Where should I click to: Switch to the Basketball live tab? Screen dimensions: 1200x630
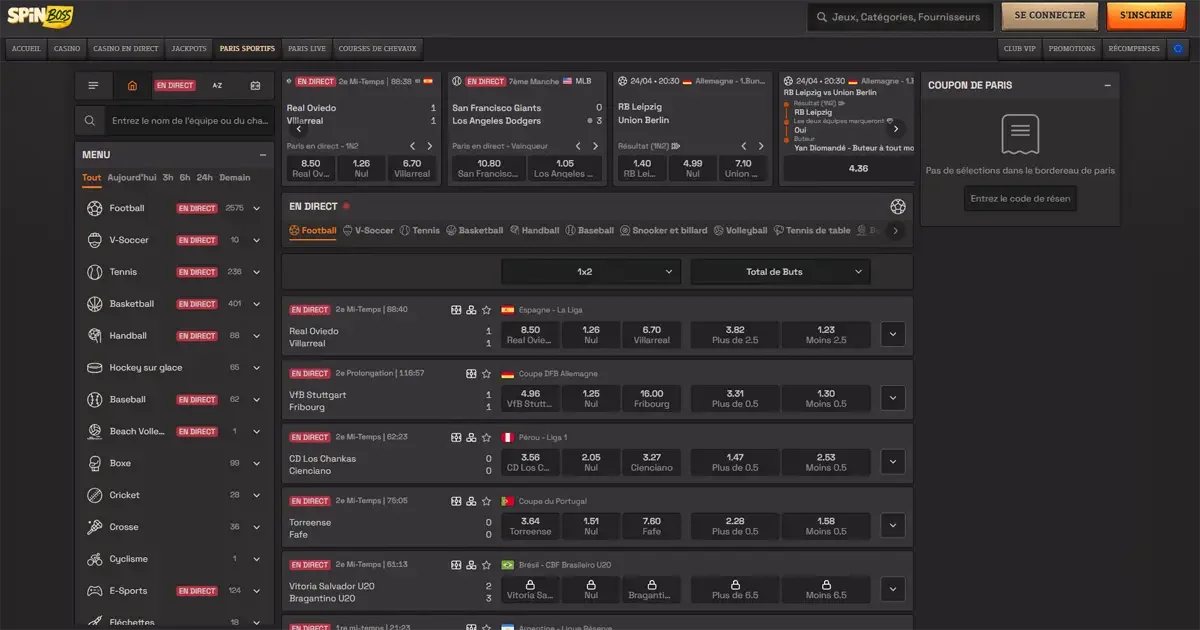click(474, 230)
